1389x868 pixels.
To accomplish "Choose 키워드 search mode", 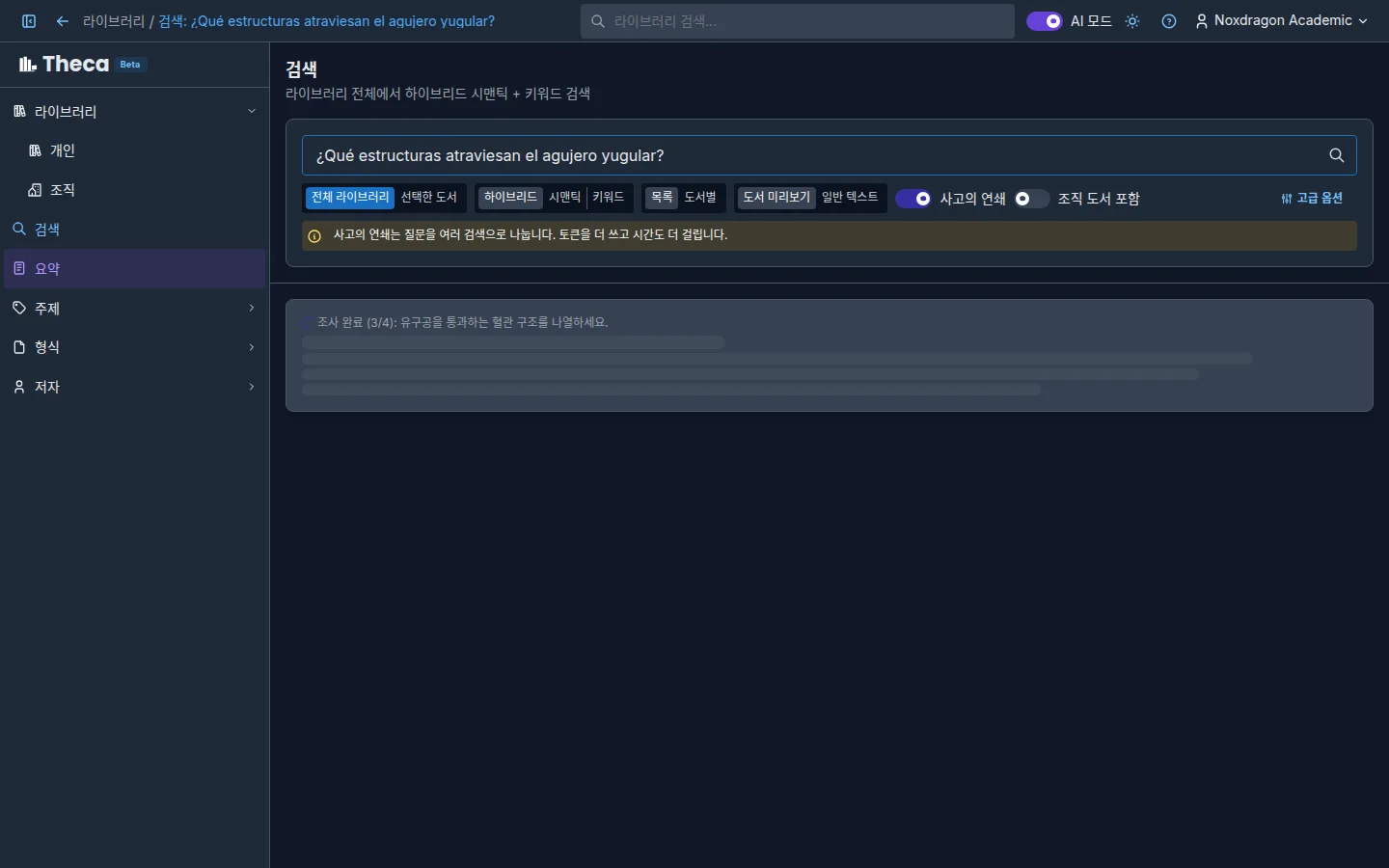I will pyautogui.click(x=609, y=198).
